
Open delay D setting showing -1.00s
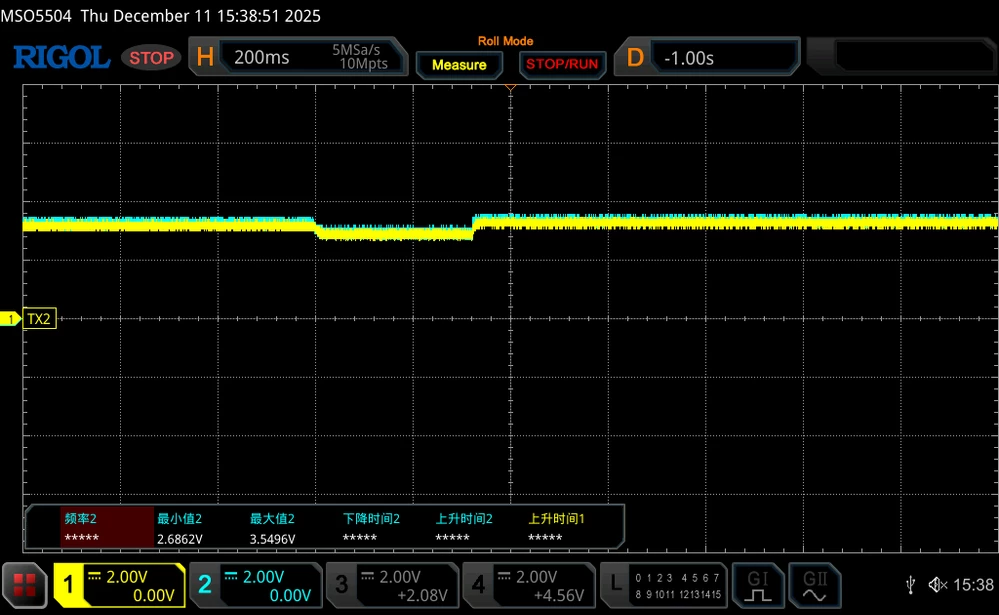[x=708, y=58]
